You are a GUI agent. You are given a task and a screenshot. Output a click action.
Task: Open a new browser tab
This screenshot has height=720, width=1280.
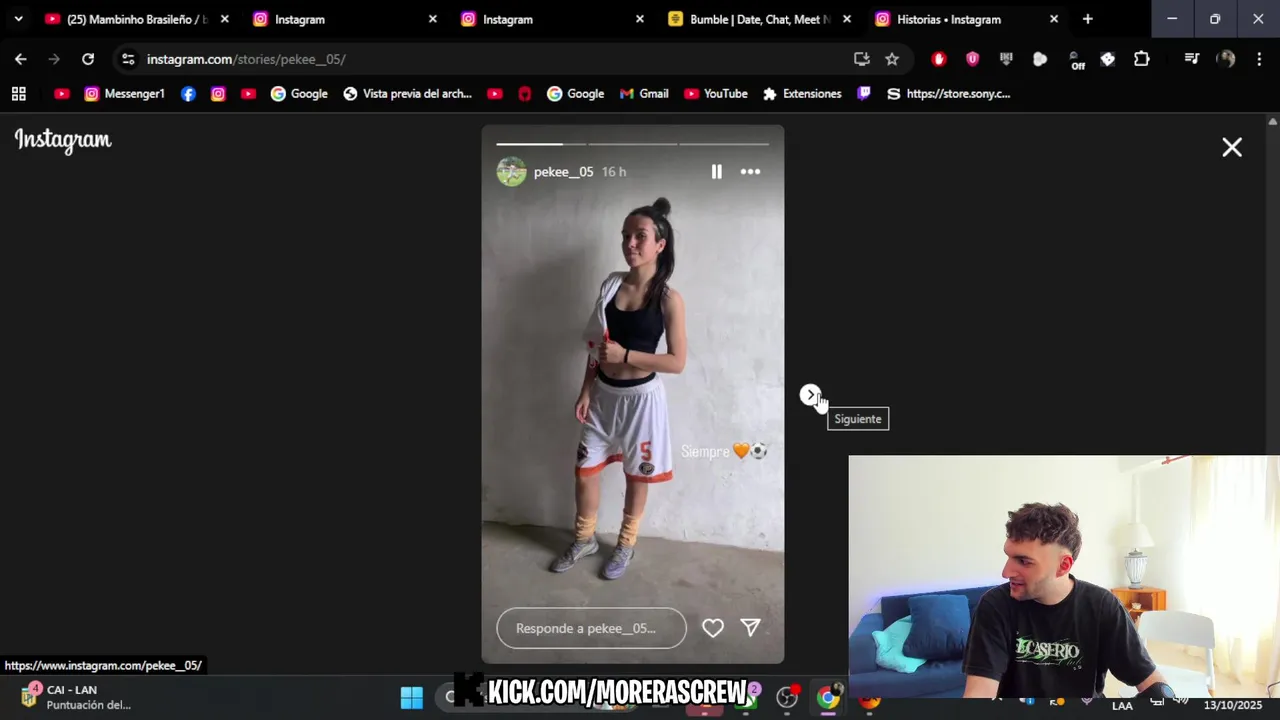pyautogui.click(x=1087, y=19)
